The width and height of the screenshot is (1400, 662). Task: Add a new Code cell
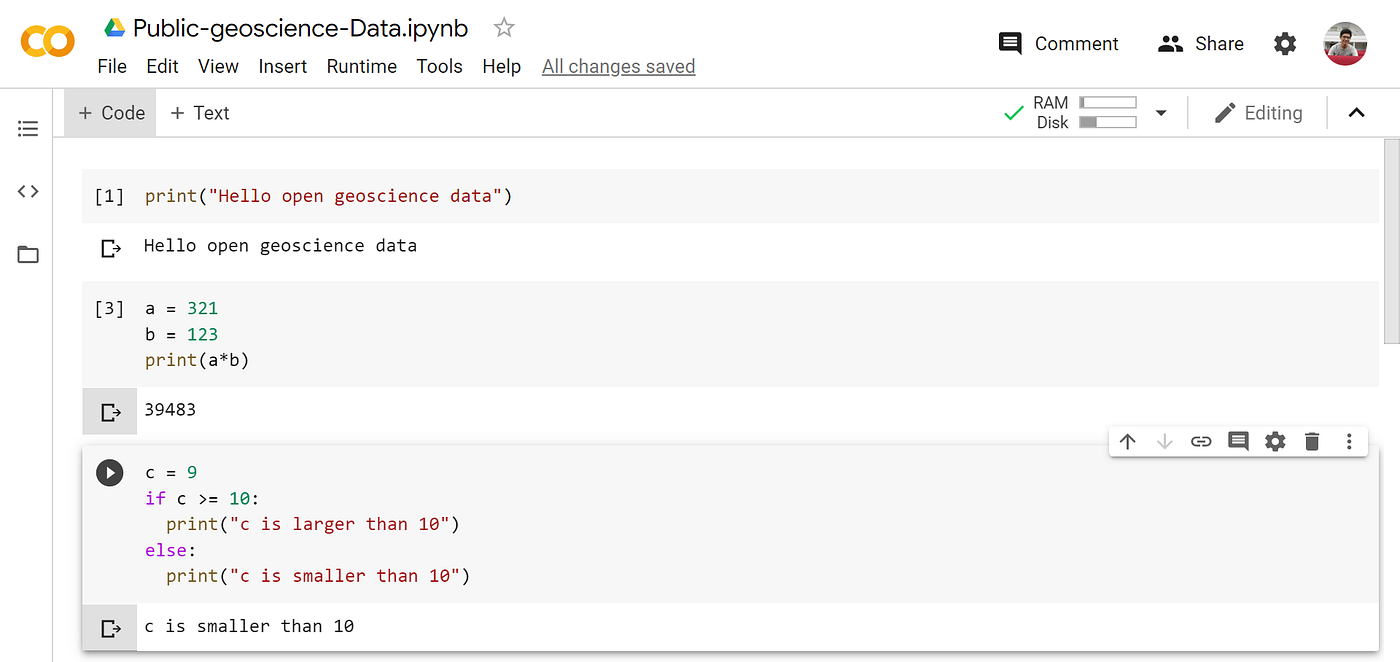(112, 113)
